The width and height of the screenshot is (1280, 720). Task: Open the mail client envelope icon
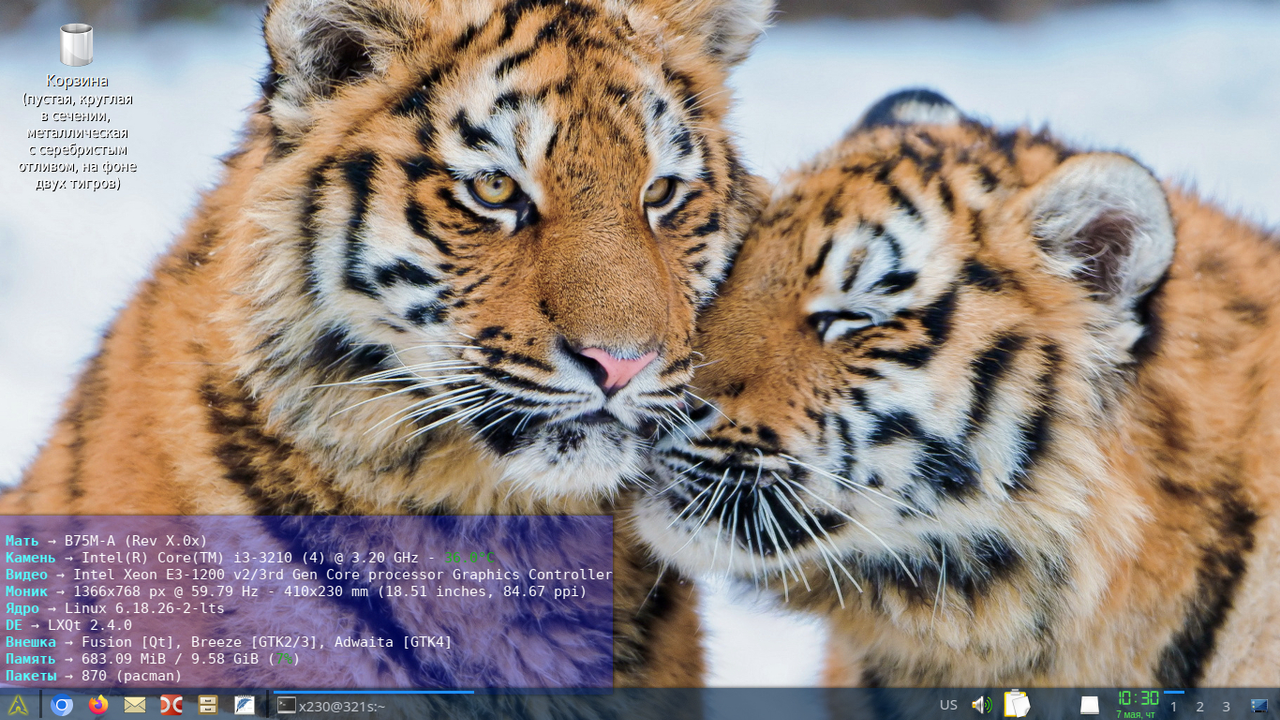click(x=135, y=705)
